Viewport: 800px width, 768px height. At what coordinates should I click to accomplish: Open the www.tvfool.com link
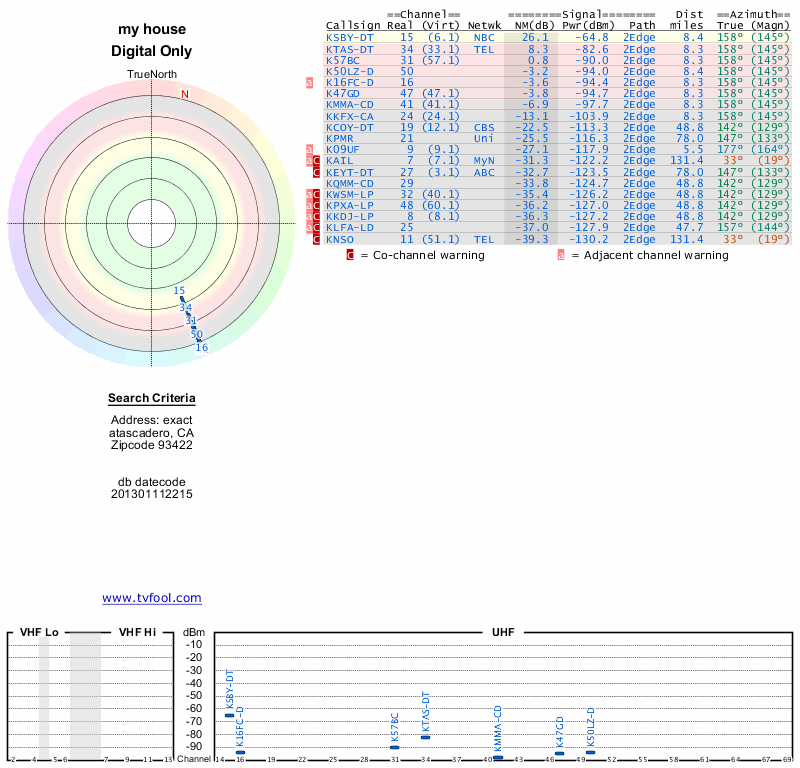pyautogui.click(x=152, y=598)
